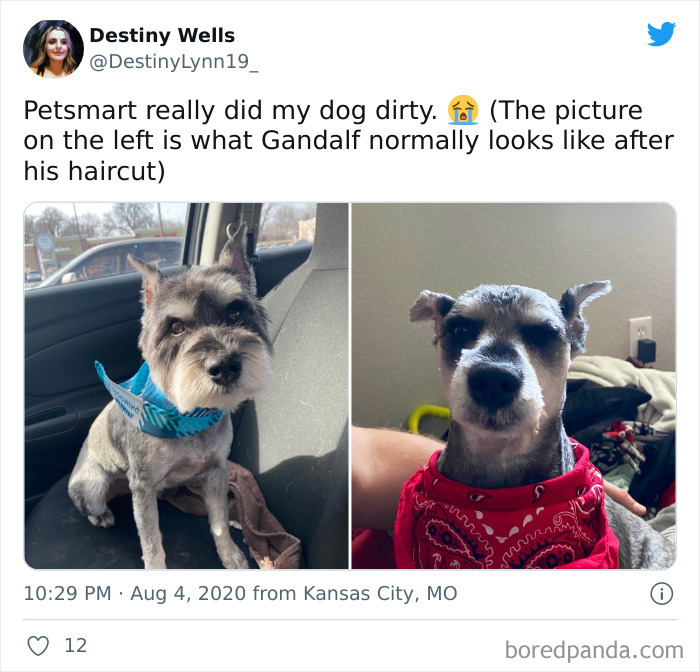Click the word Gandalf in tweet
700x672 pixels.
pos(310,141)
